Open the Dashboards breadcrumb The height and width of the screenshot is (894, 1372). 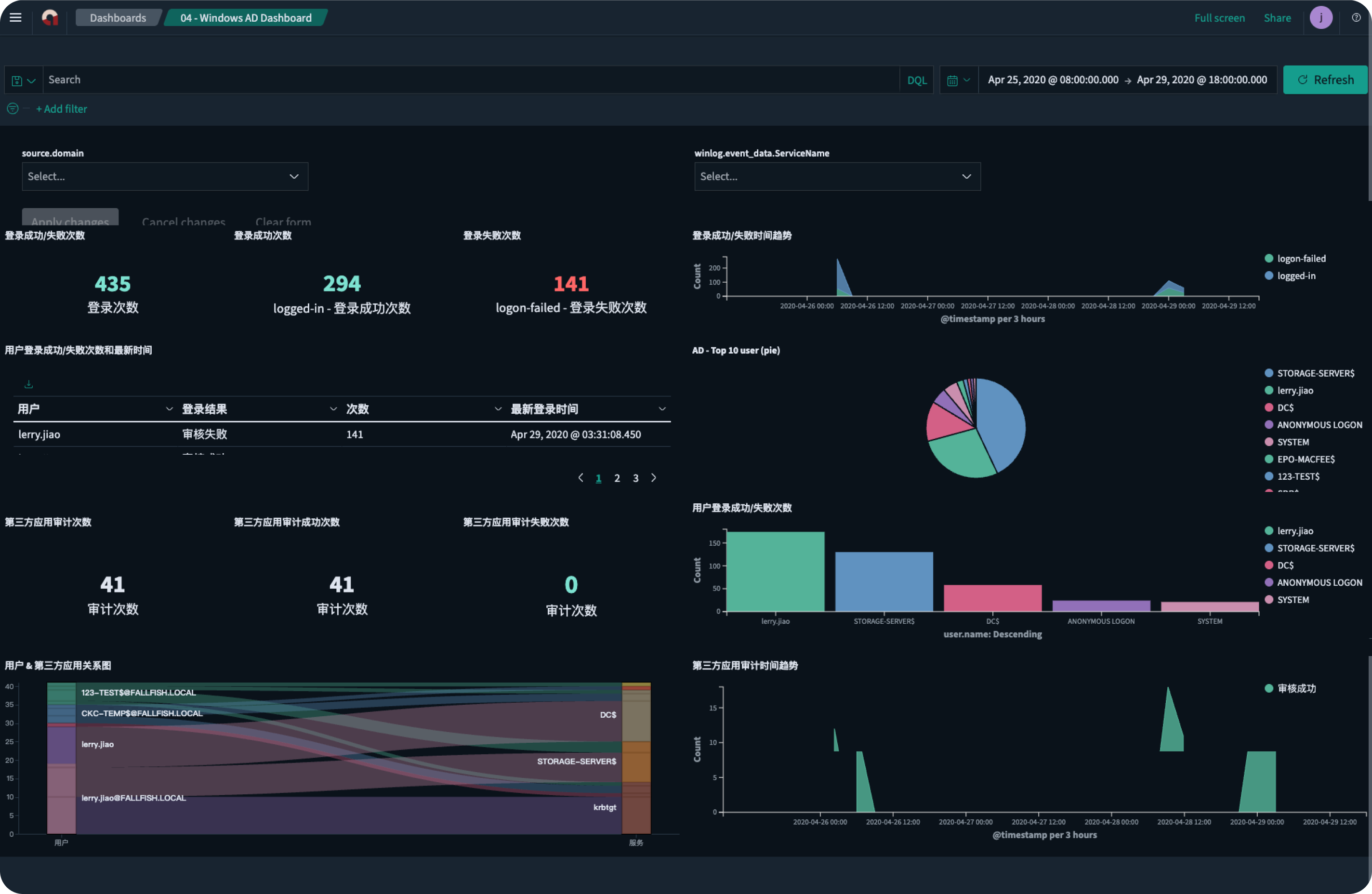pos(118,17)
